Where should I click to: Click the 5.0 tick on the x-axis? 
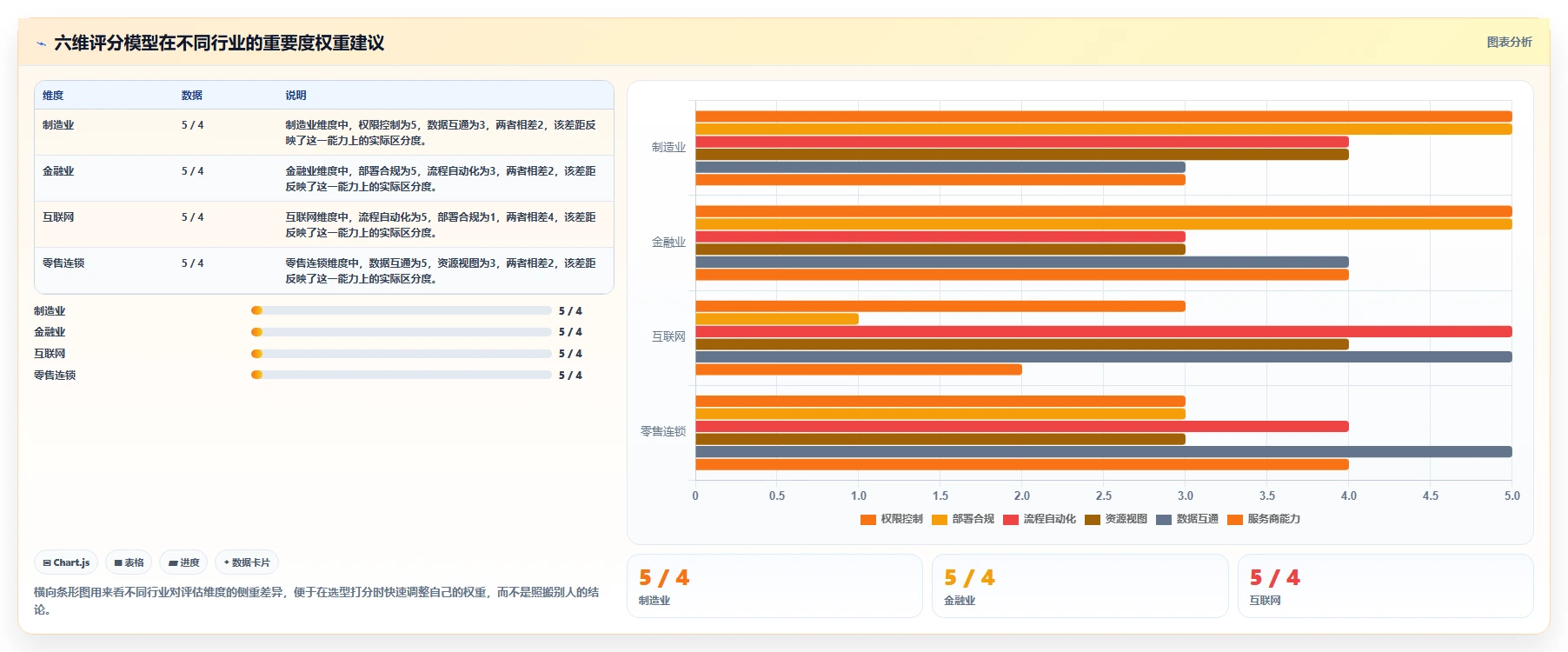click(1512, 496)
